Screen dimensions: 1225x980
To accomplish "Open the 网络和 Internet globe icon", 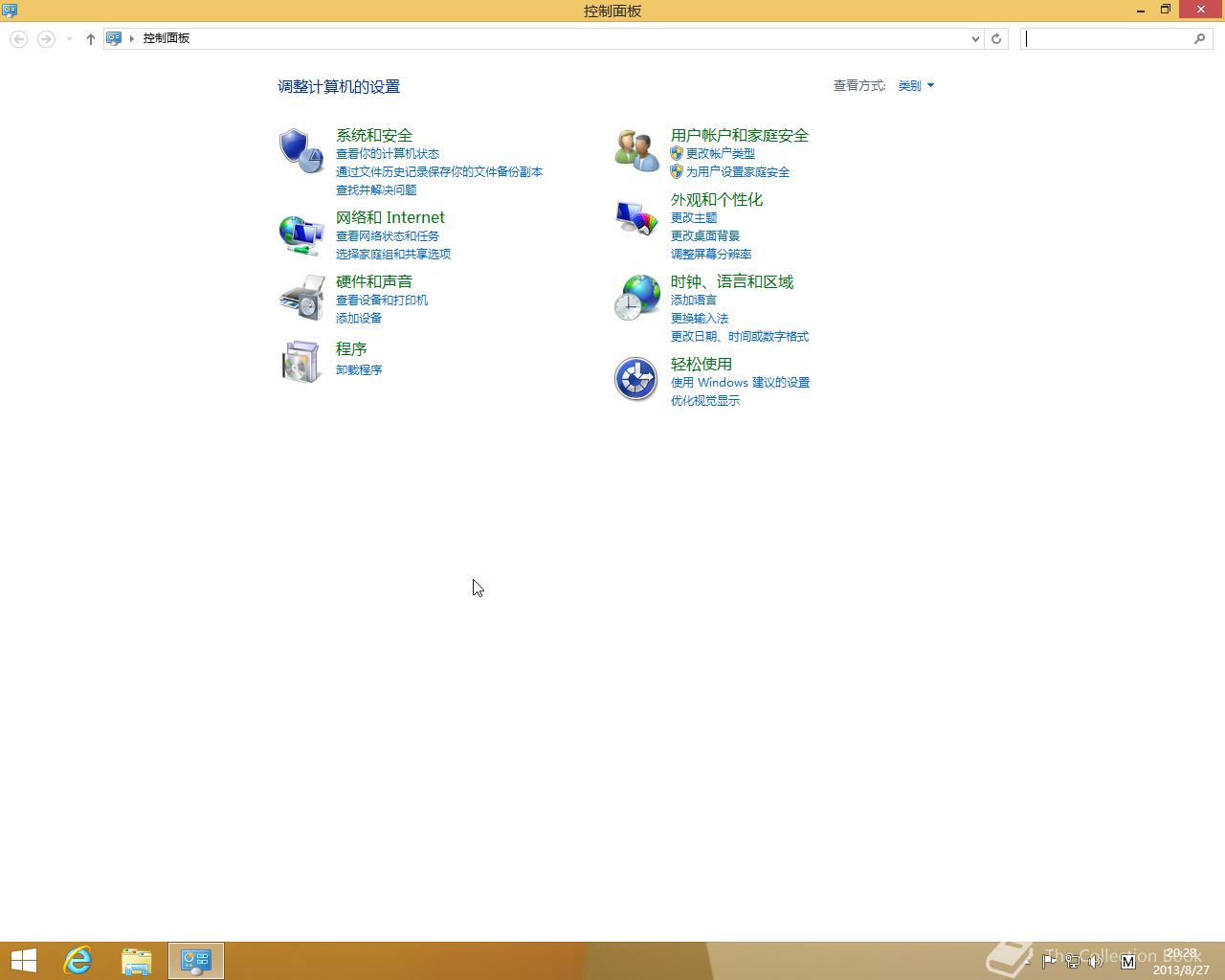I will tap(301, 234).
